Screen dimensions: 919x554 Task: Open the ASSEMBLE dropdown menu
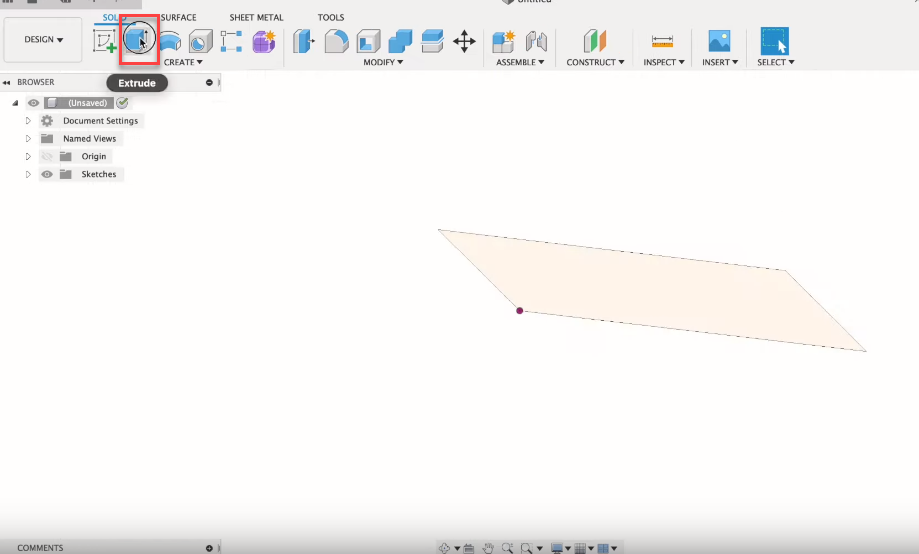point(520,62)
